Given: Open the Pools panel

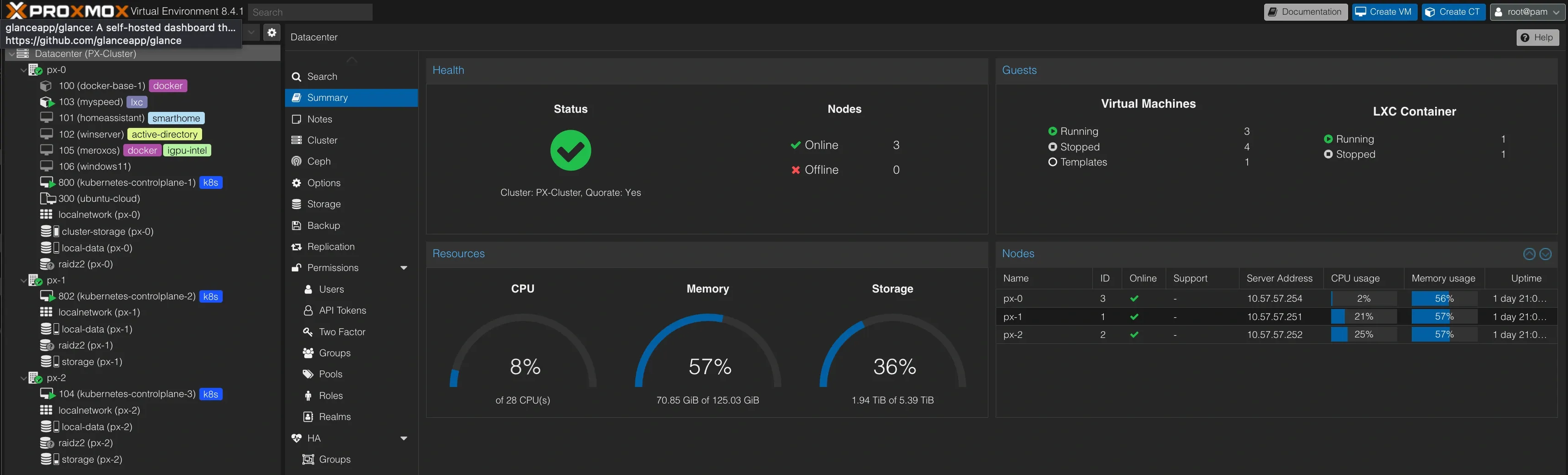Looking at the screenshot, I should click(330, 374).
